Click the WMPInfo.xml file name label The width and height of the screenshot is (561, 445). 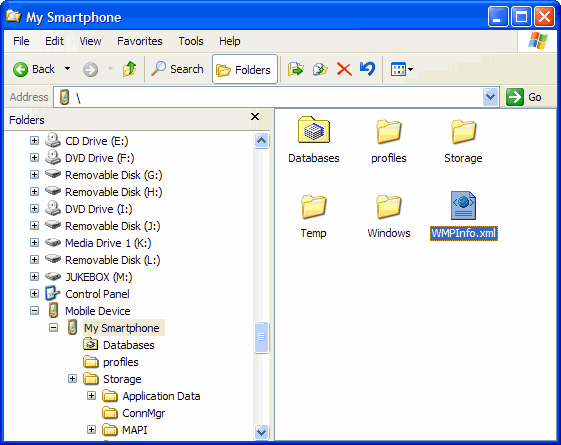click(x=464, y=233)
